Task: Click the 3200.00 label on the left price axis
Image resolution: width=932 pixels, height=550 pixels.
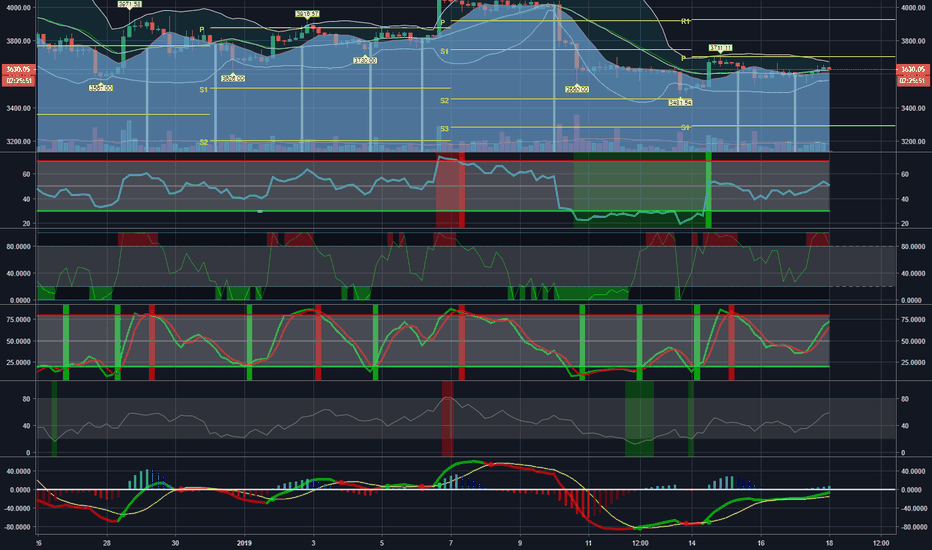Action: [18, 142]
